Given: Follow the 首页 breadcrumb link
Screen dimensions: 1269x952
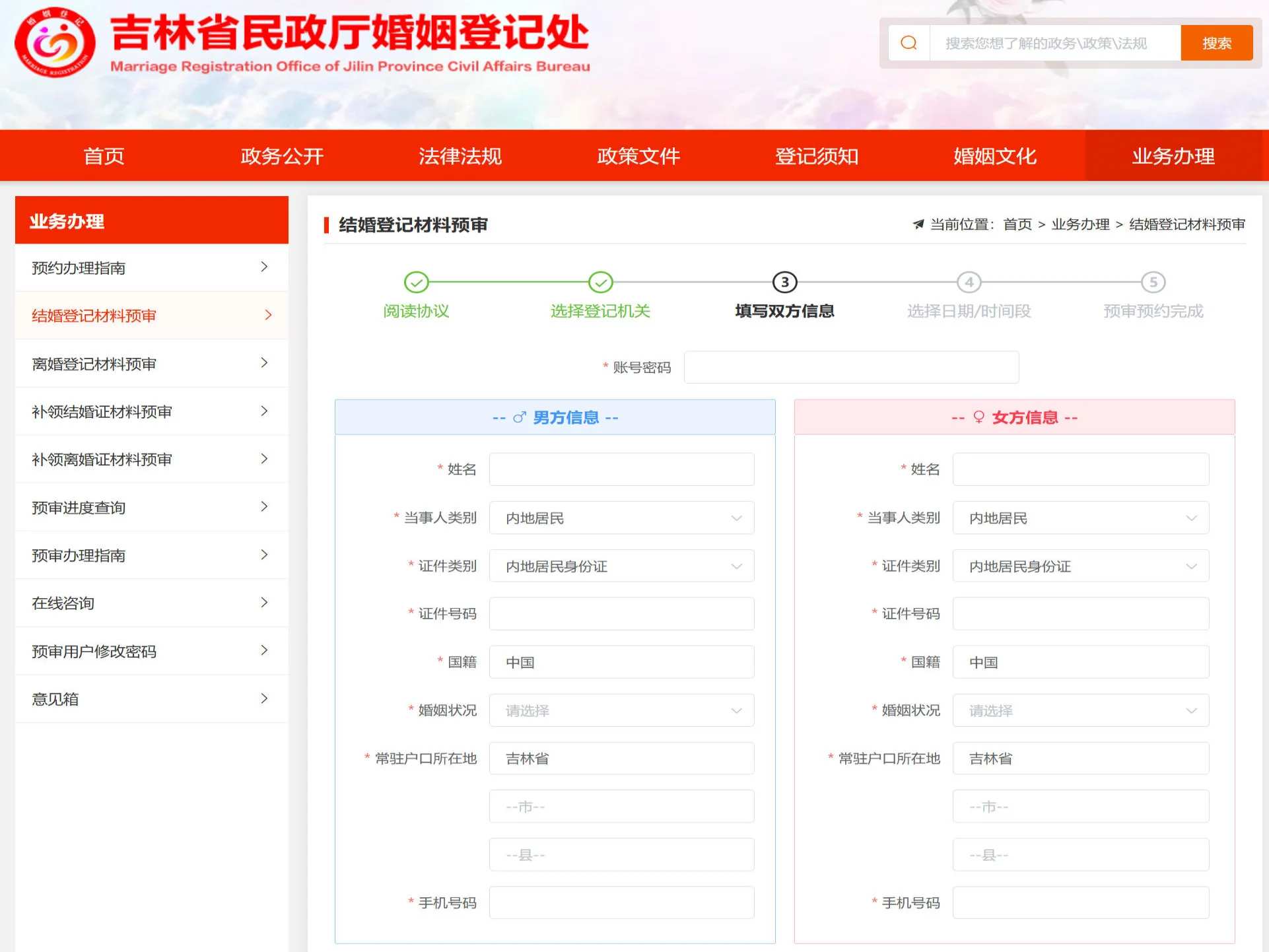Looking at the screenshot, I should coord(1017,224).
